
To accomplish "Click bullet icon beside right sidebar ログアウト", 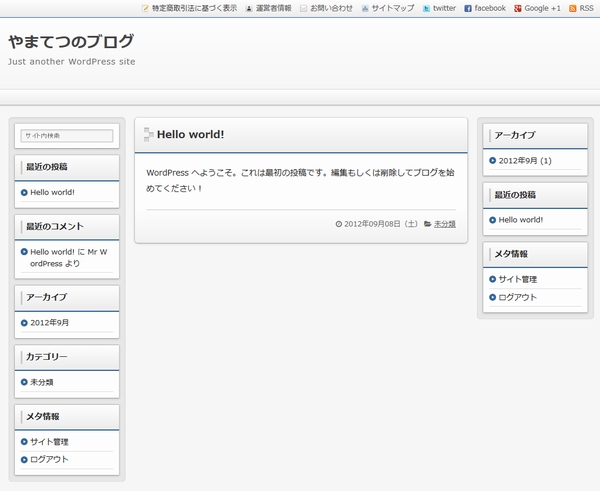I will point(492,297).
